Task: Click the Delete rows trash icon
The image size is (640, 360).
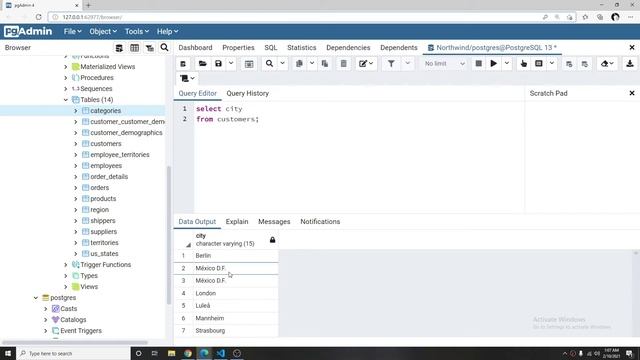Action: (344, 64)
